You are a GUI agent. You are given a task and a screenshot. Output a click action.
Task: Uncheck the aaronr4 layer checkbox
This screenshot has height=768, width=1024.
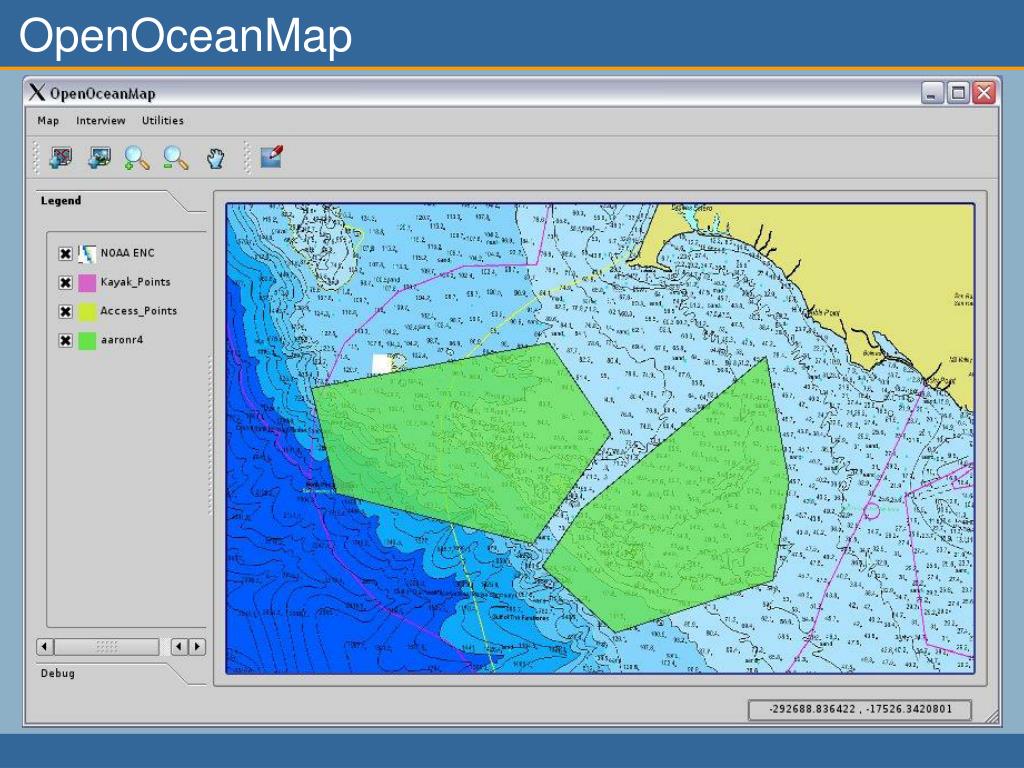65,340
